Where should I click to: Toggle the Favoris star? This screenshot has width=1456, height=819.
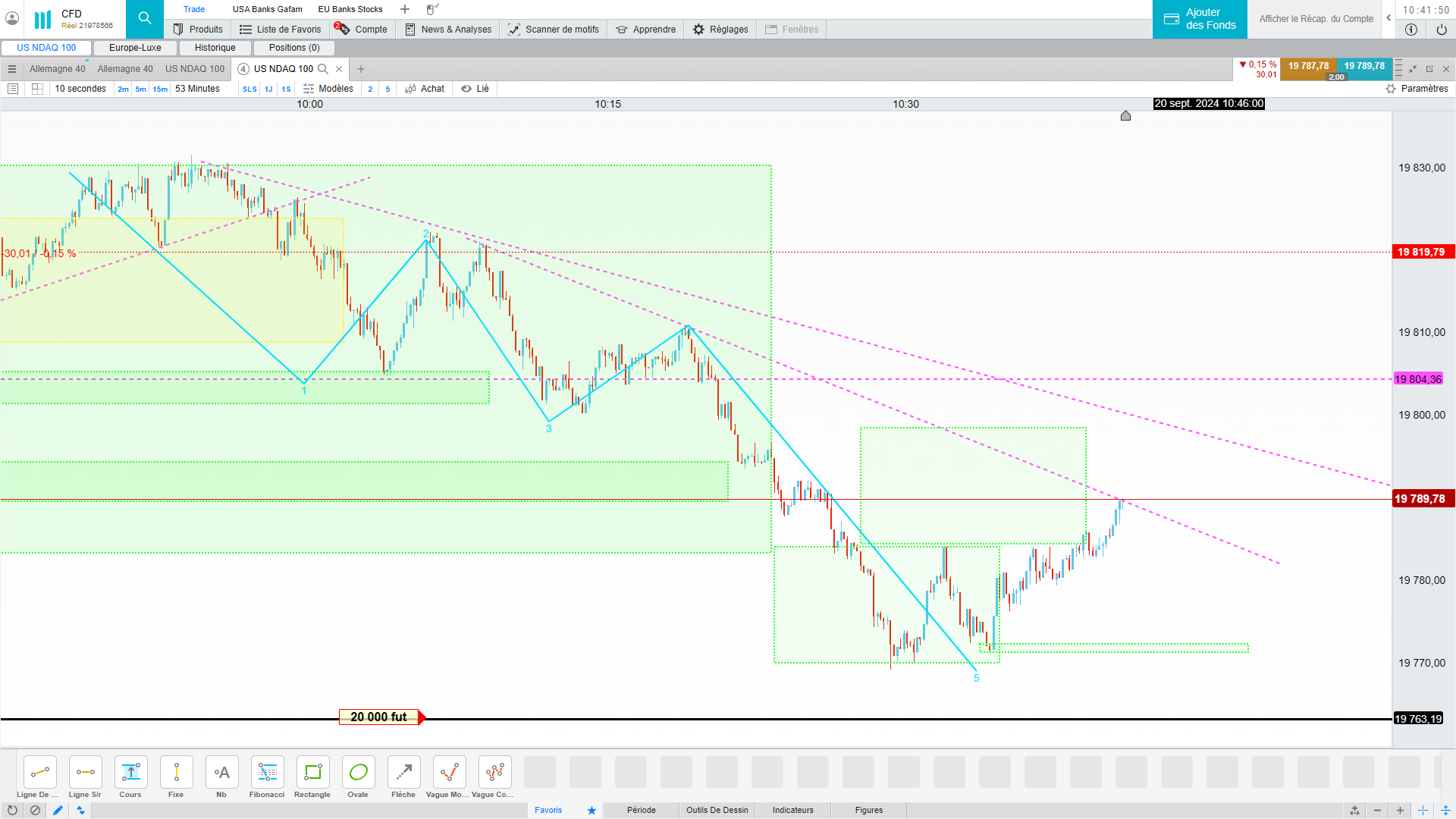click(591, 810)
